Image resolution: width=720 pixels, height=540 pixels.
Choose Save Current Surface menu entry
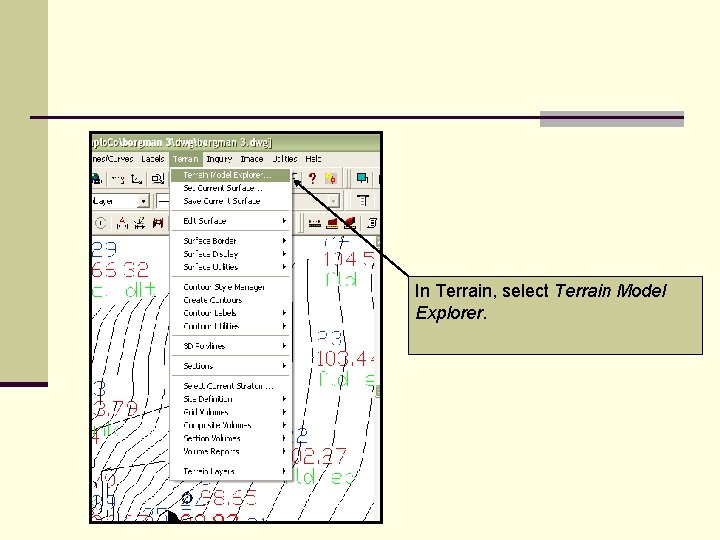point(231,201)
